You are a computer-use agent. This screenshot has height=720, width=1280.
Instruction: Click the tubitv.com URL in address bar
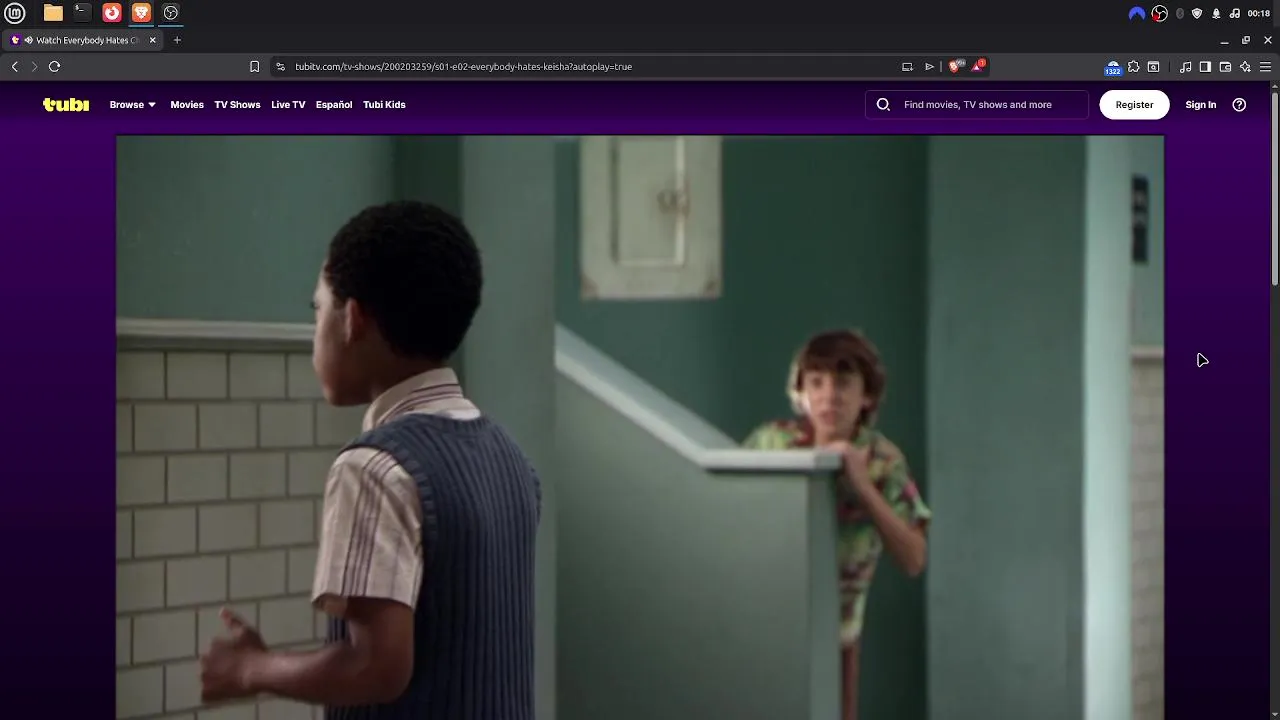(463, 67)
